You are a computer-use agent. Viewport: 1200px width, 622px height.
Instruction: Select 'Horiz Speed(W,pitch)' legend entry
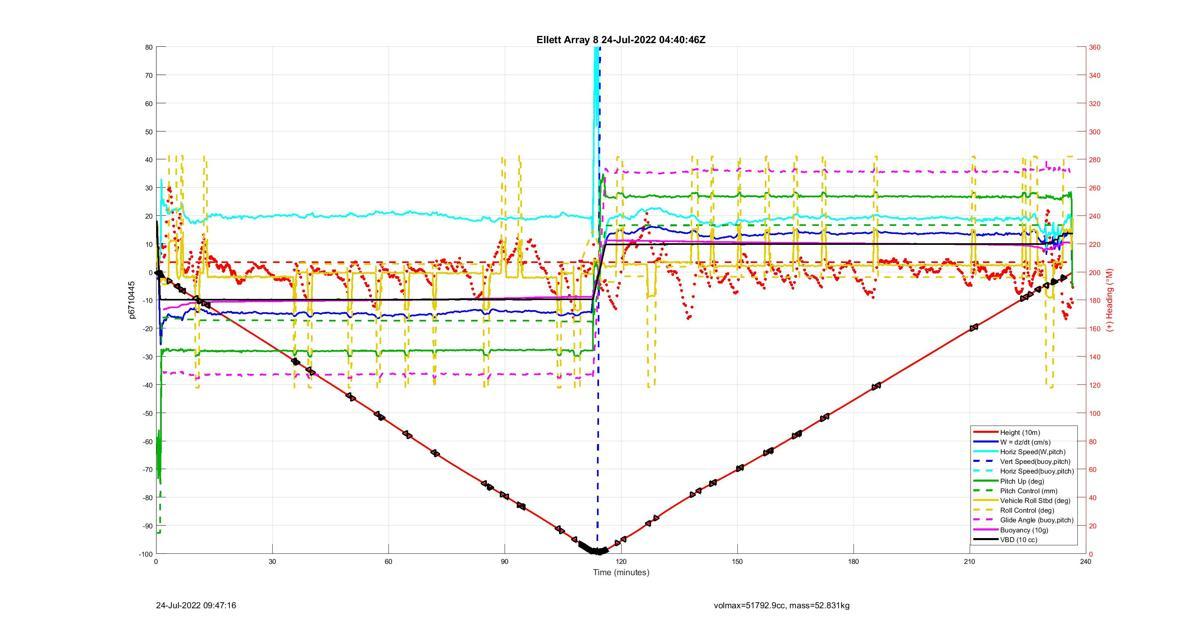click(x=1033, y=452)
